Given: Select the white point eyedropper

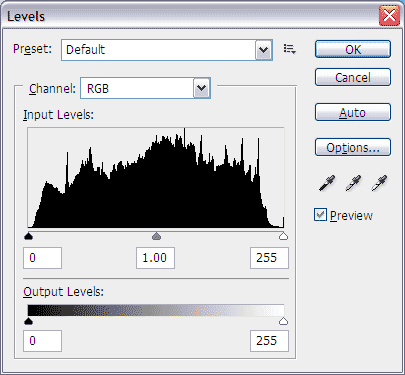Looking at the screenshot, I should [379, 183].
